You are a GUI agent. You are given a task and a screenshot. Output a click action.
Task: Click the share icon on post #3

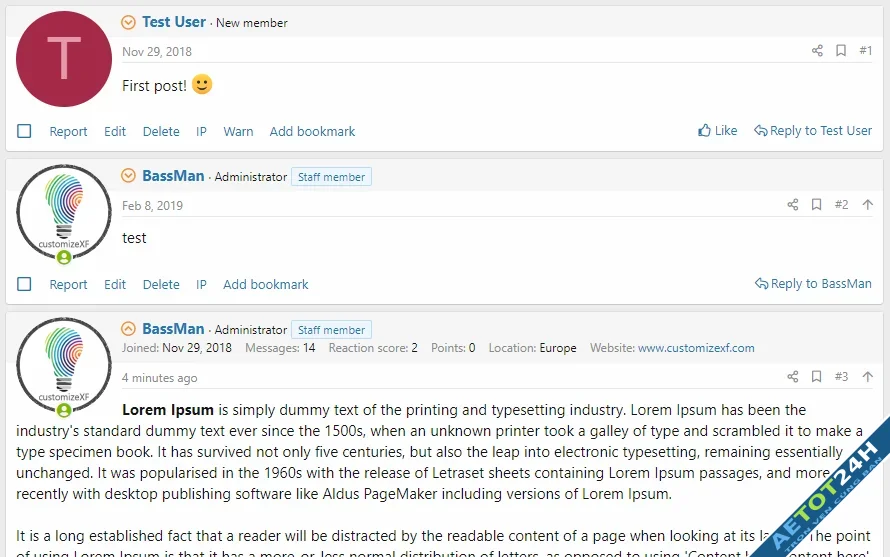pyautogui.click(x=793, y=377)
